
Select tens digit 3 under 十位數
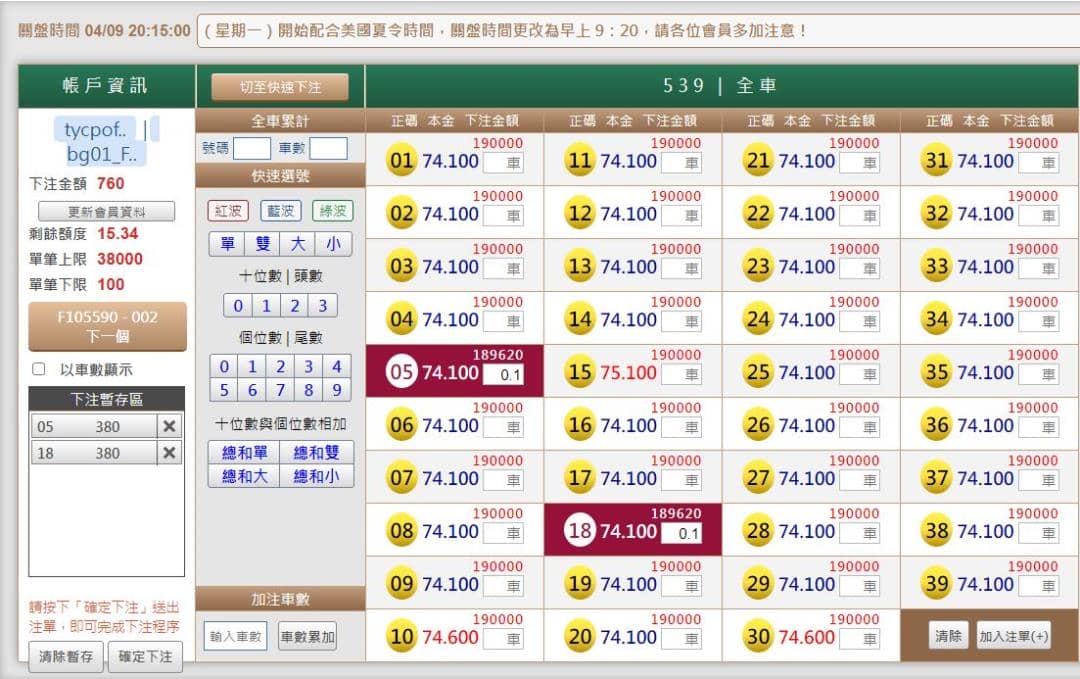point(322,305)
